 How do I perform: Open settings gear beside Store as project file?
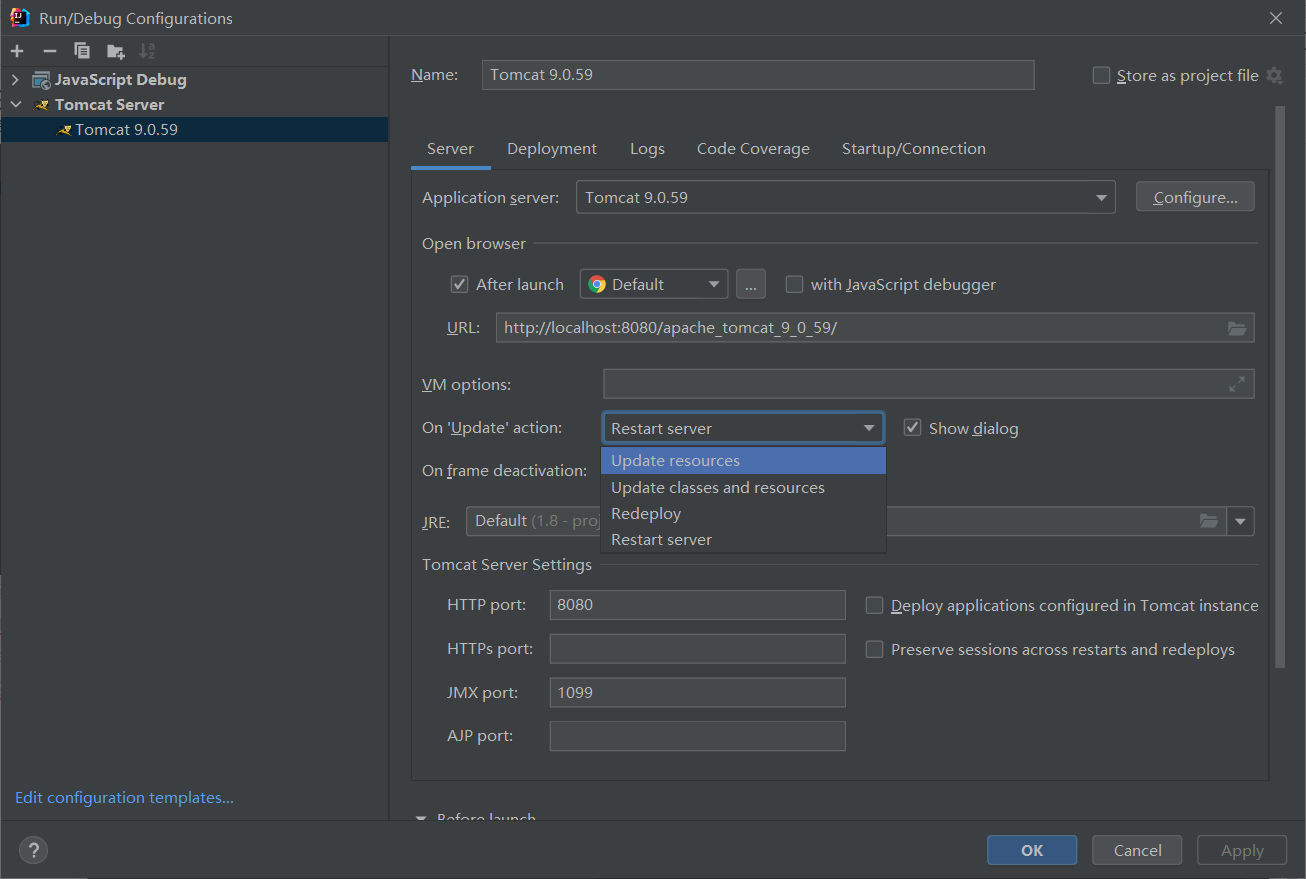[1274, 75]
